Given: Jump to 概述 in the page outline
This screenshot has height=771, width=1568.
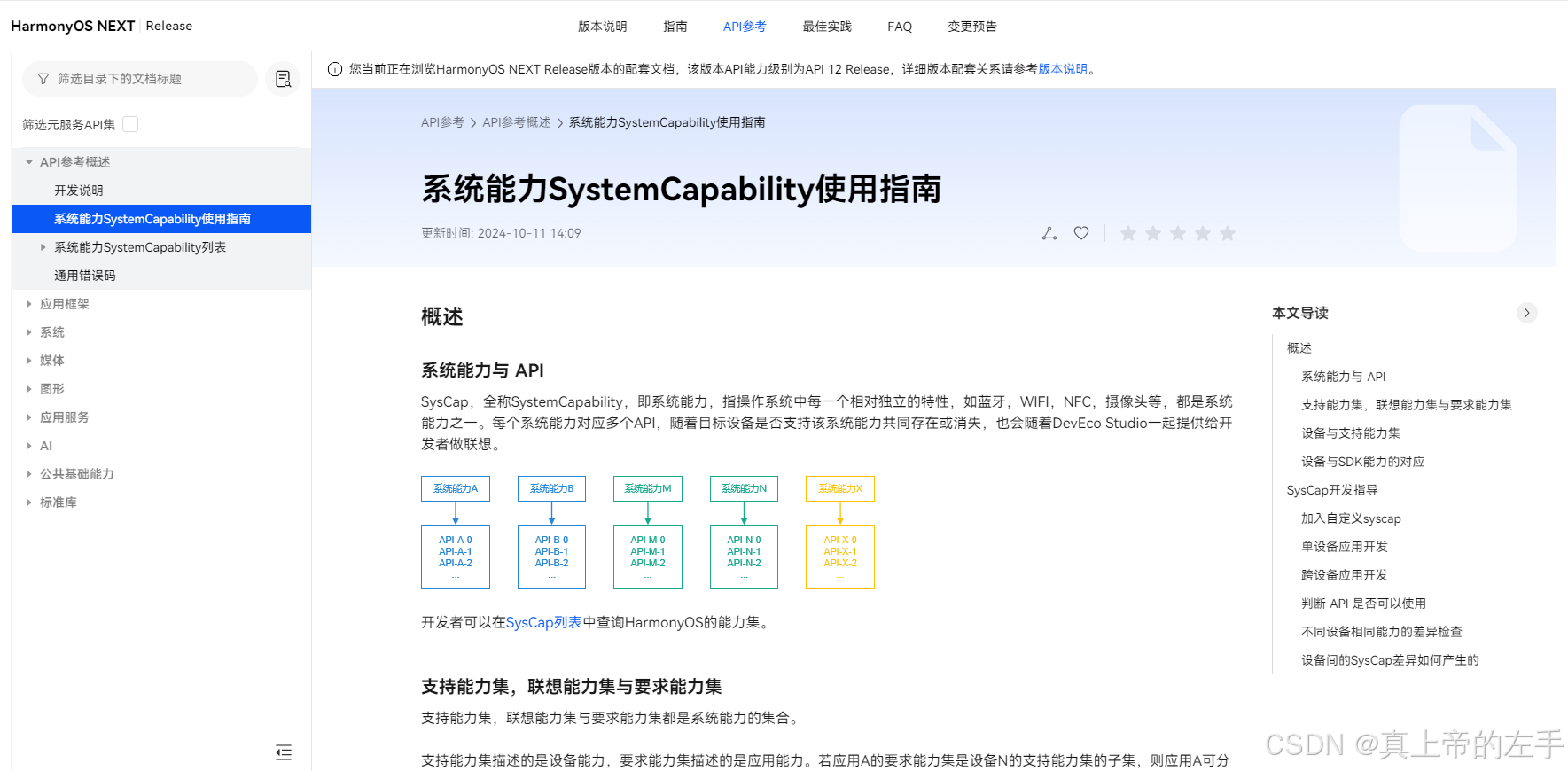Looking at the screenshot, I should pos(1299,348).
